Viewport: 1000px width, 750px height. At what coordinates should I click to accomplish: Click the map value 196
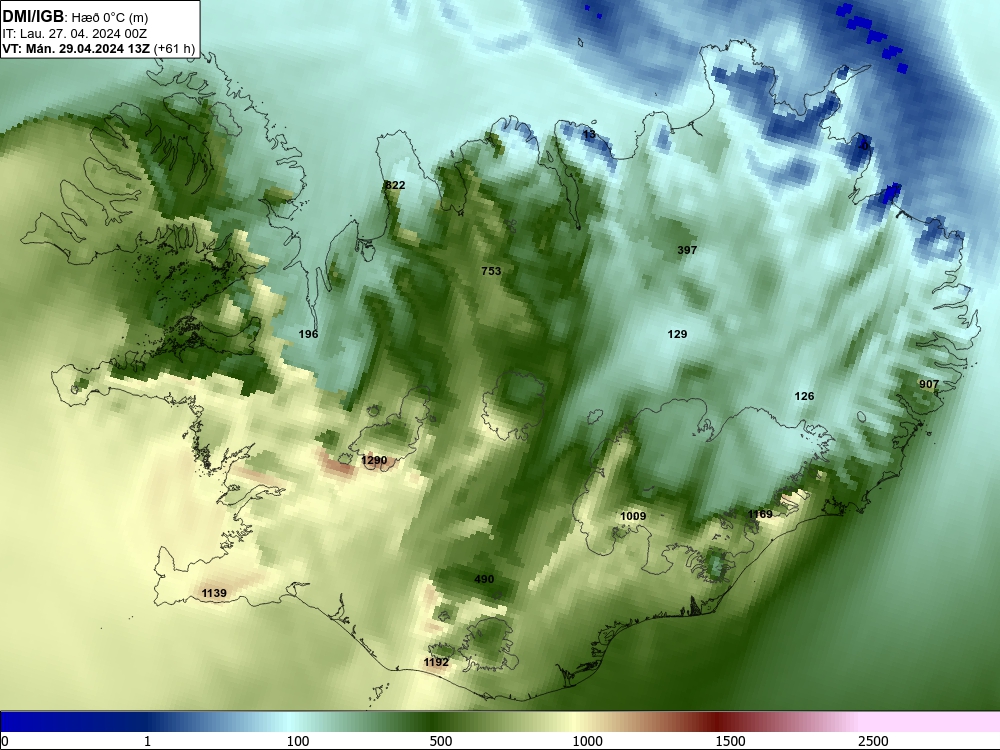click(x=308, y=334)
